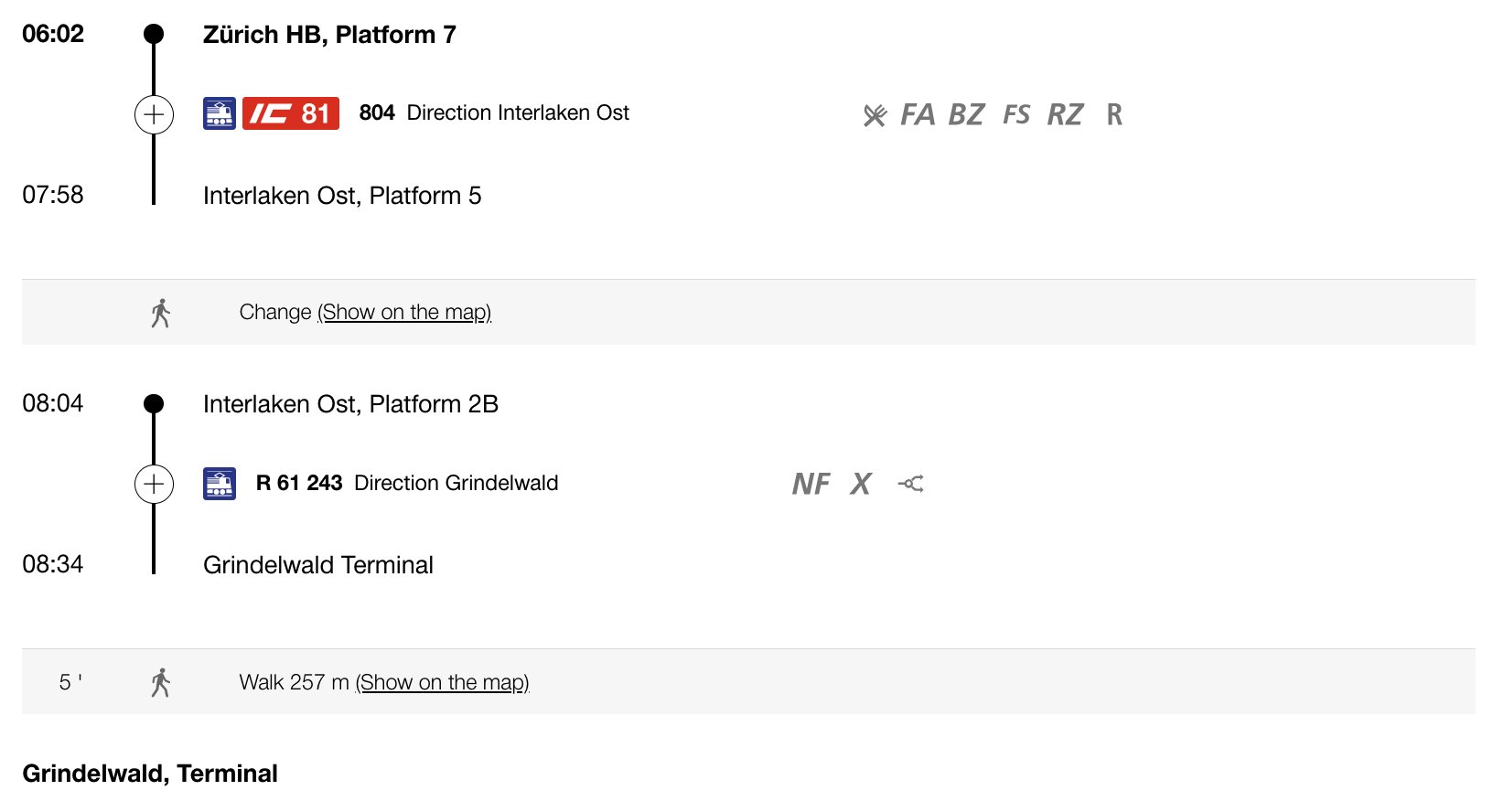Click the train icon beside R 61 243

click(220, 483)
